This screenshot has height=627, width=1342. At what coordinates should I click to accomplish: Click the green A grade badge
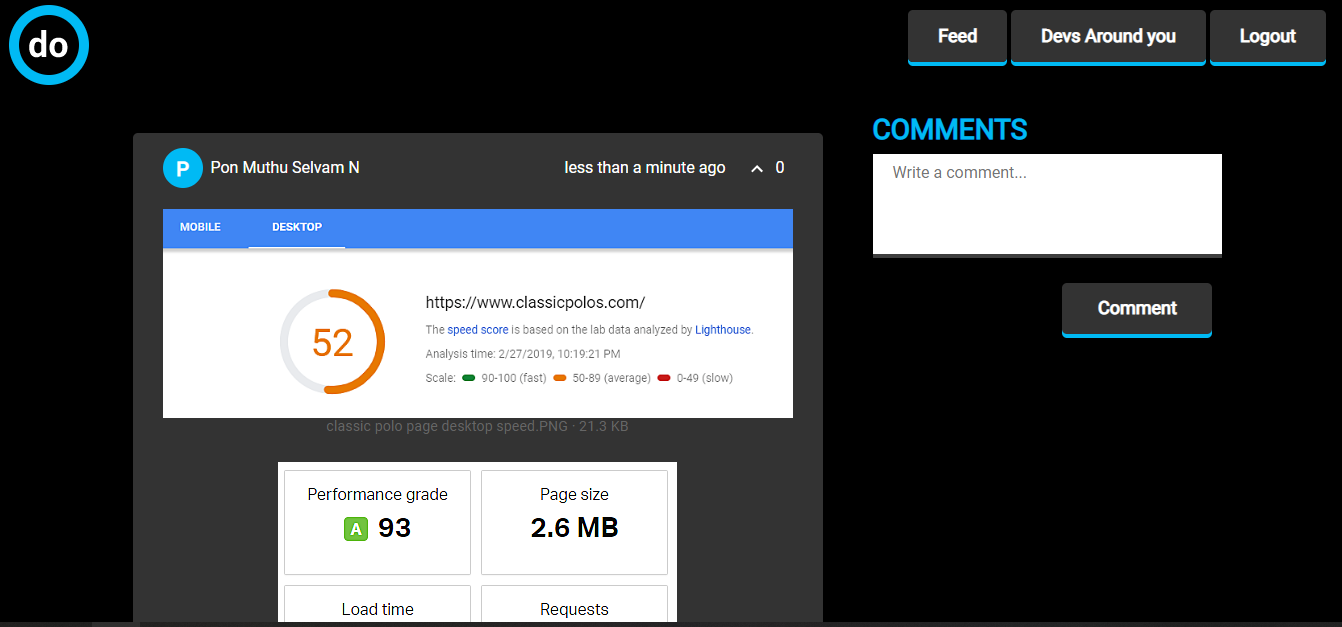tap(356, 529)
